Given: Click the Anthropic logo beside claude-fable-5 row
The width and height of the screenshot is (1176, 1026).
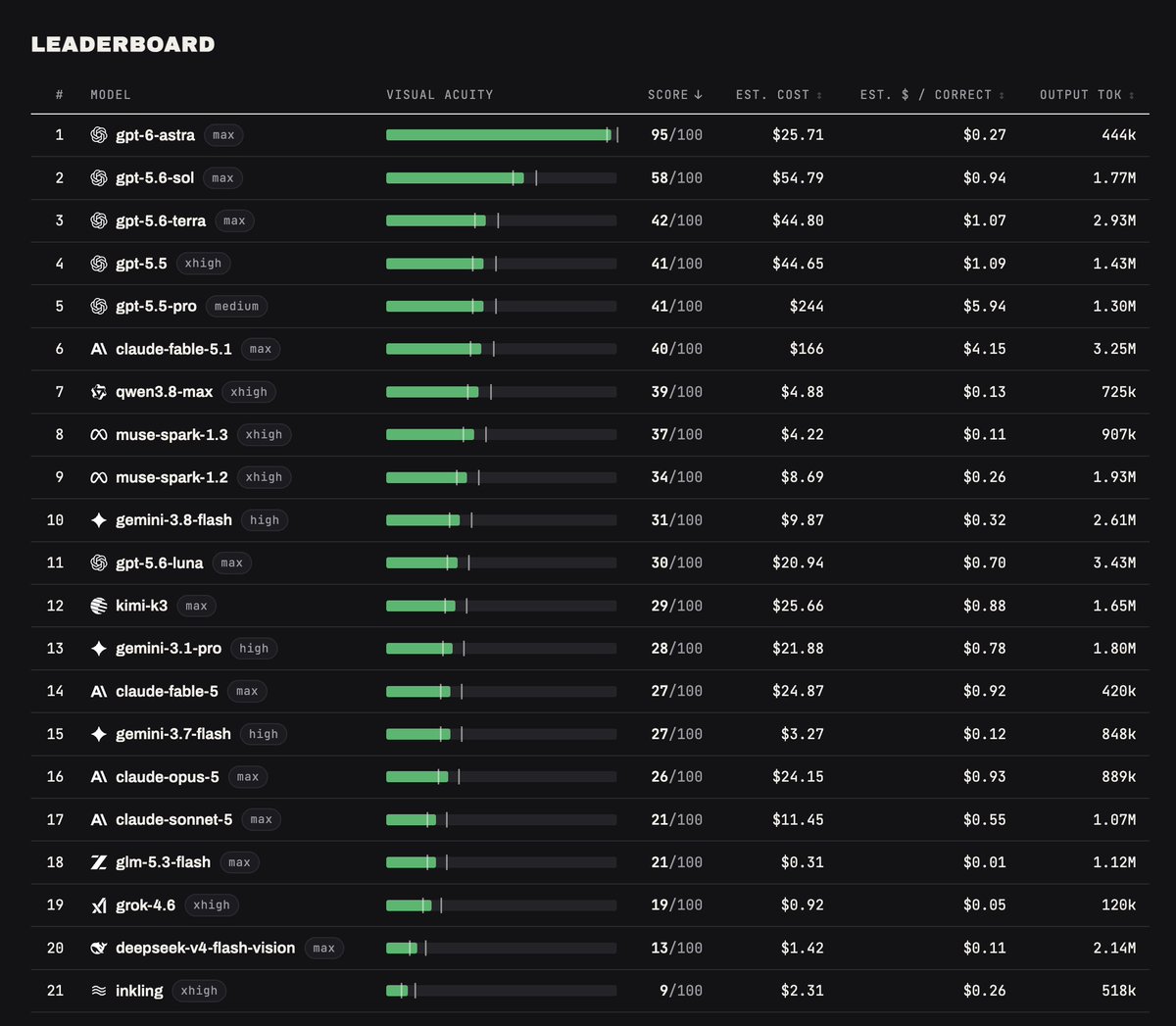Looking at the screenshot, I should [x=99, y=691].
